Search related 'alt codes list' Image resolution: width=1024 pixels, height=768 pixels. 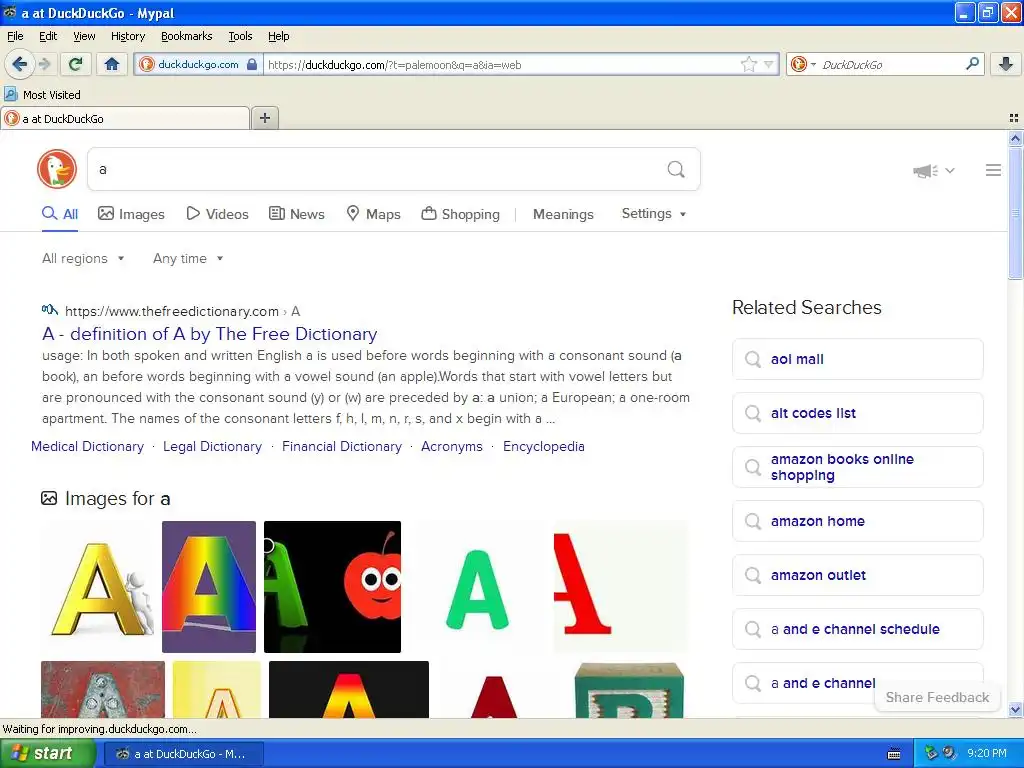coord(857,413)
